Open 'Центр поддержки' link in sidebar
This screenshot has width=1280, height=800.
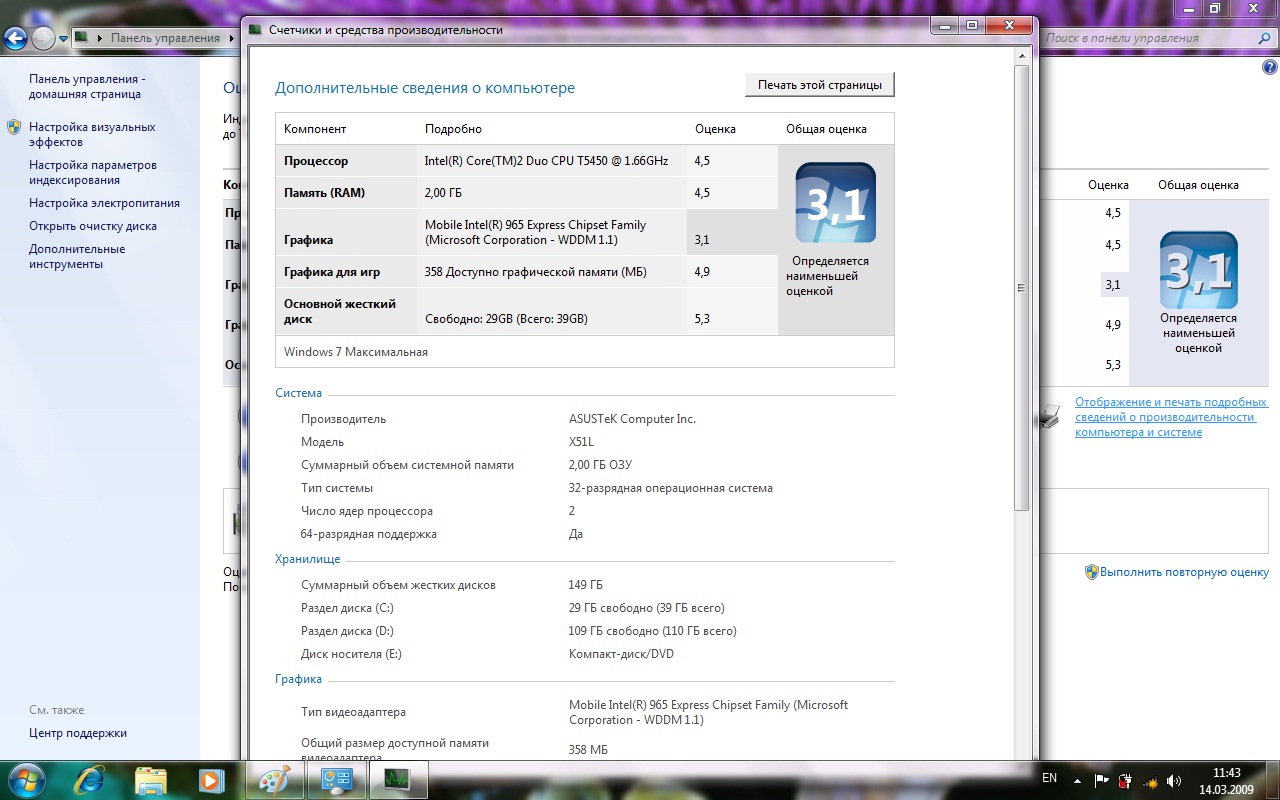pos(78,733)
